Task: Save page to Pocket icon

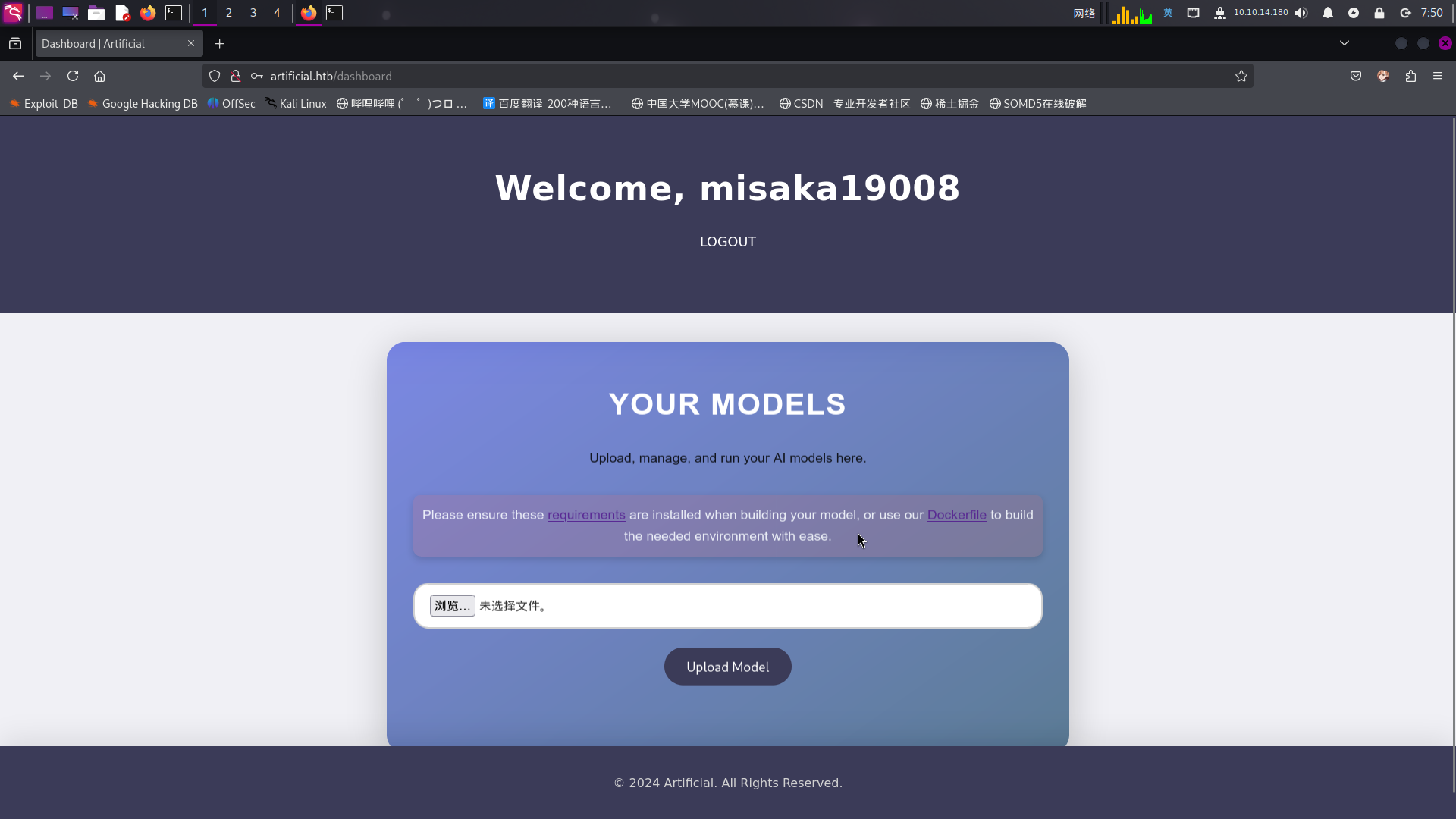Action: tap(1356, 76)
